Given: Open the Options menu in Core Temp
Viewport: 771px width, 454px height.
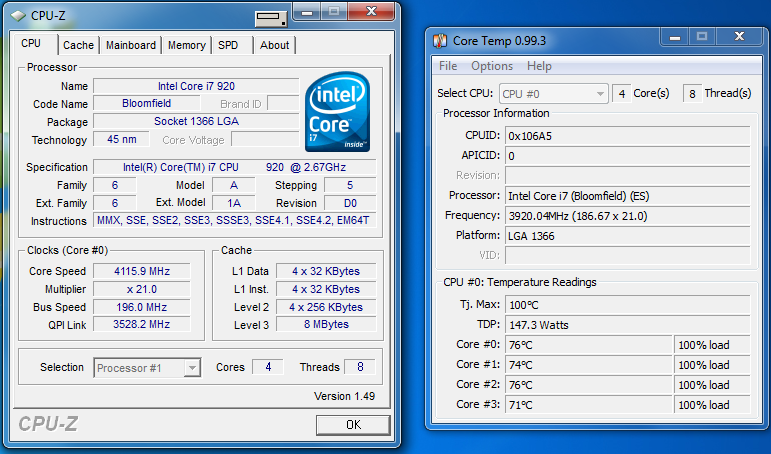Looking at the screenshot, I should click(491, 66).
